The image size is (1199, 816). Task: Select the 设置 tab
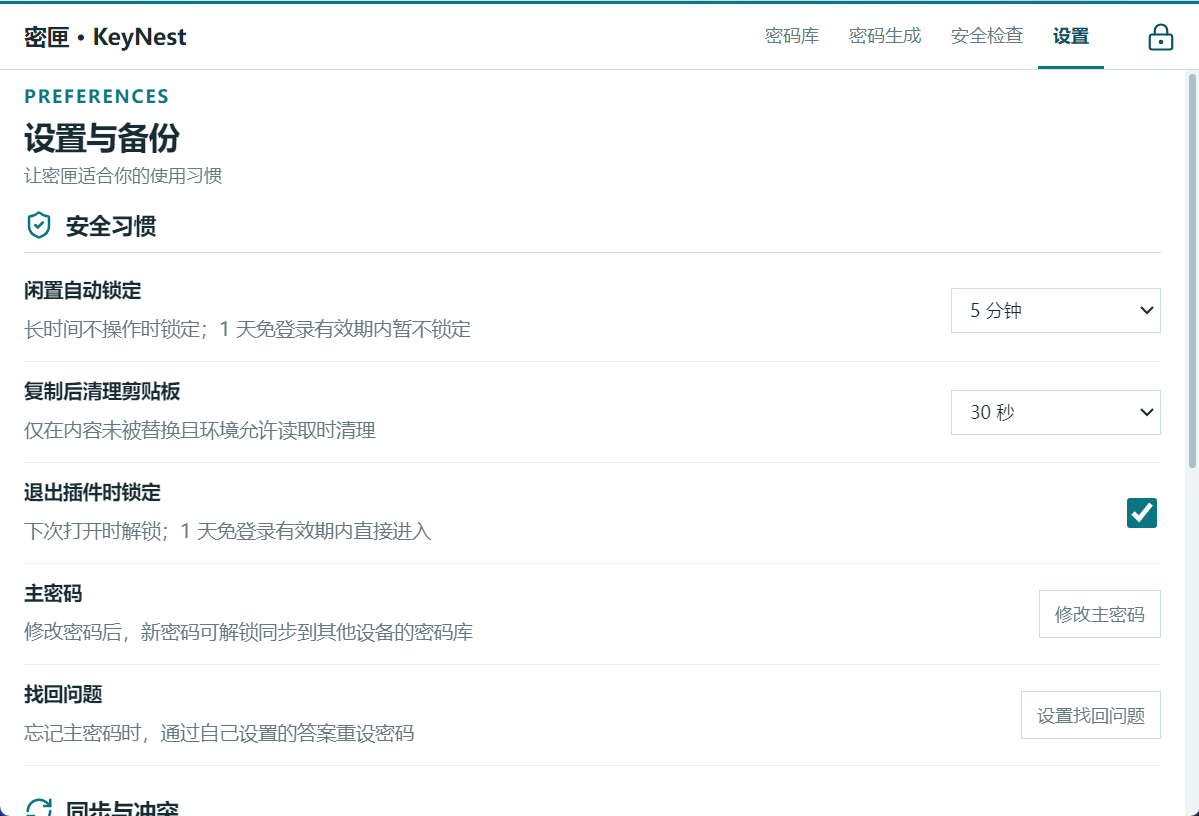(x=1071, y=36)
